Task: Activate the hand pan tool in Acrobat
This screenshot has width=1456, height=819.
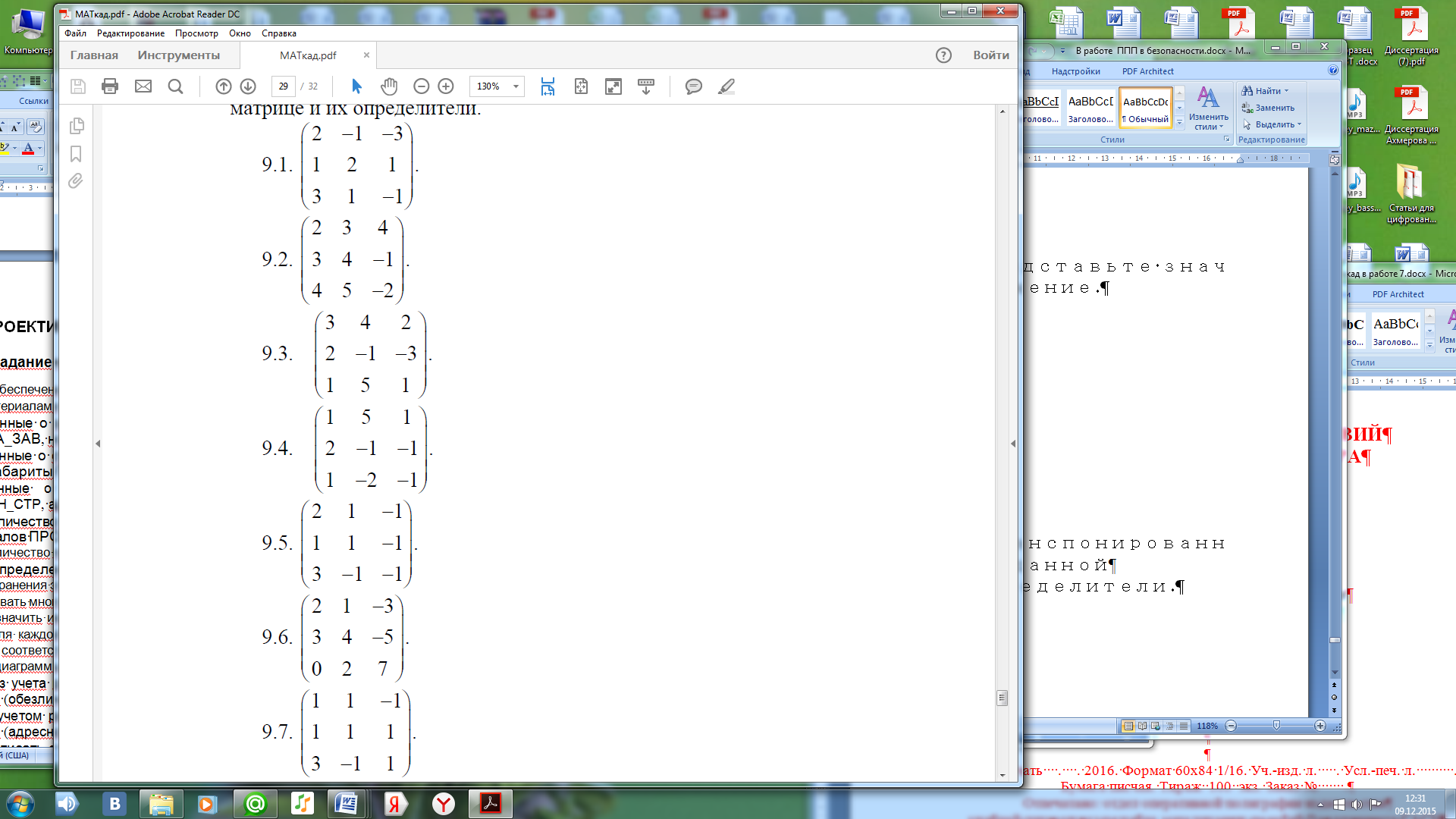Action: (x=389, y=86)
